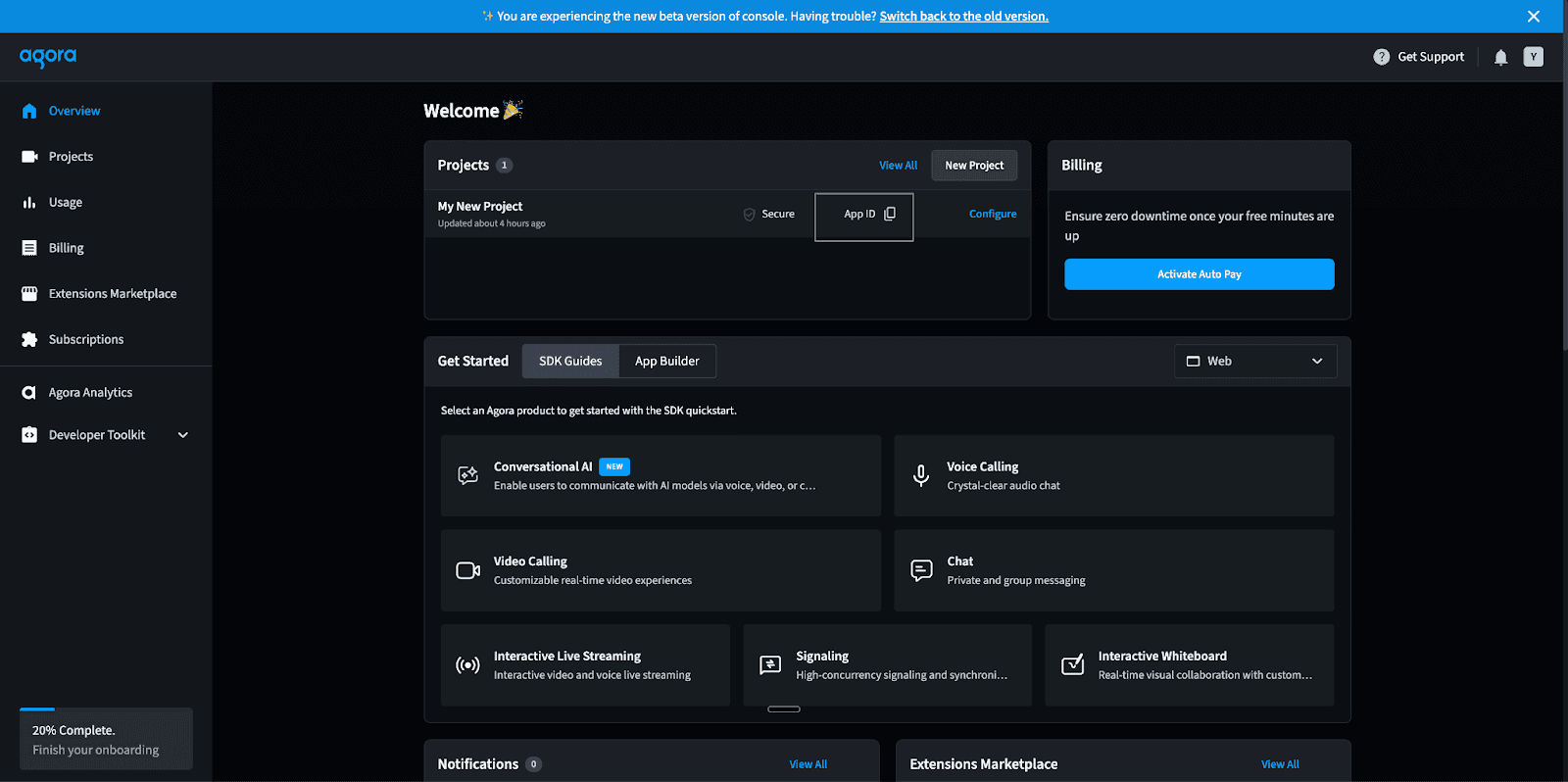Open Extensions Marketplace from the sidebar
1568x782 pixels.
click(112, 294)
